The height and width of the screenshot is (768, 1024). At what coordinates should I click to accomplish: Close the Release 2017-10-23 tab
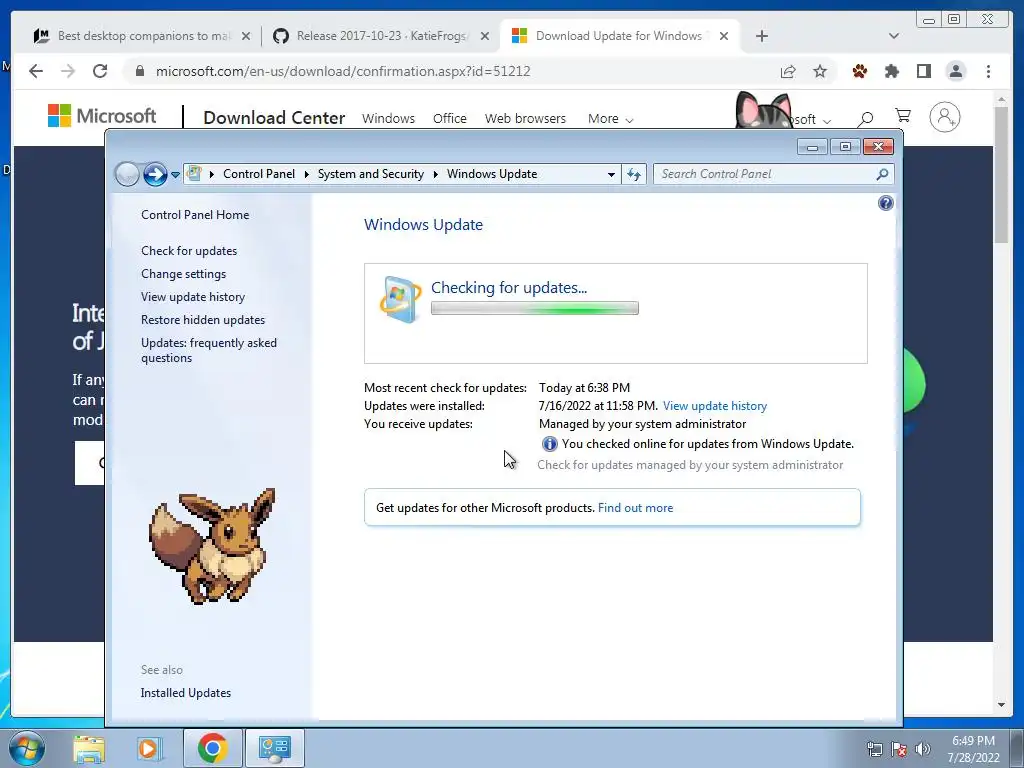pos(485,37)
